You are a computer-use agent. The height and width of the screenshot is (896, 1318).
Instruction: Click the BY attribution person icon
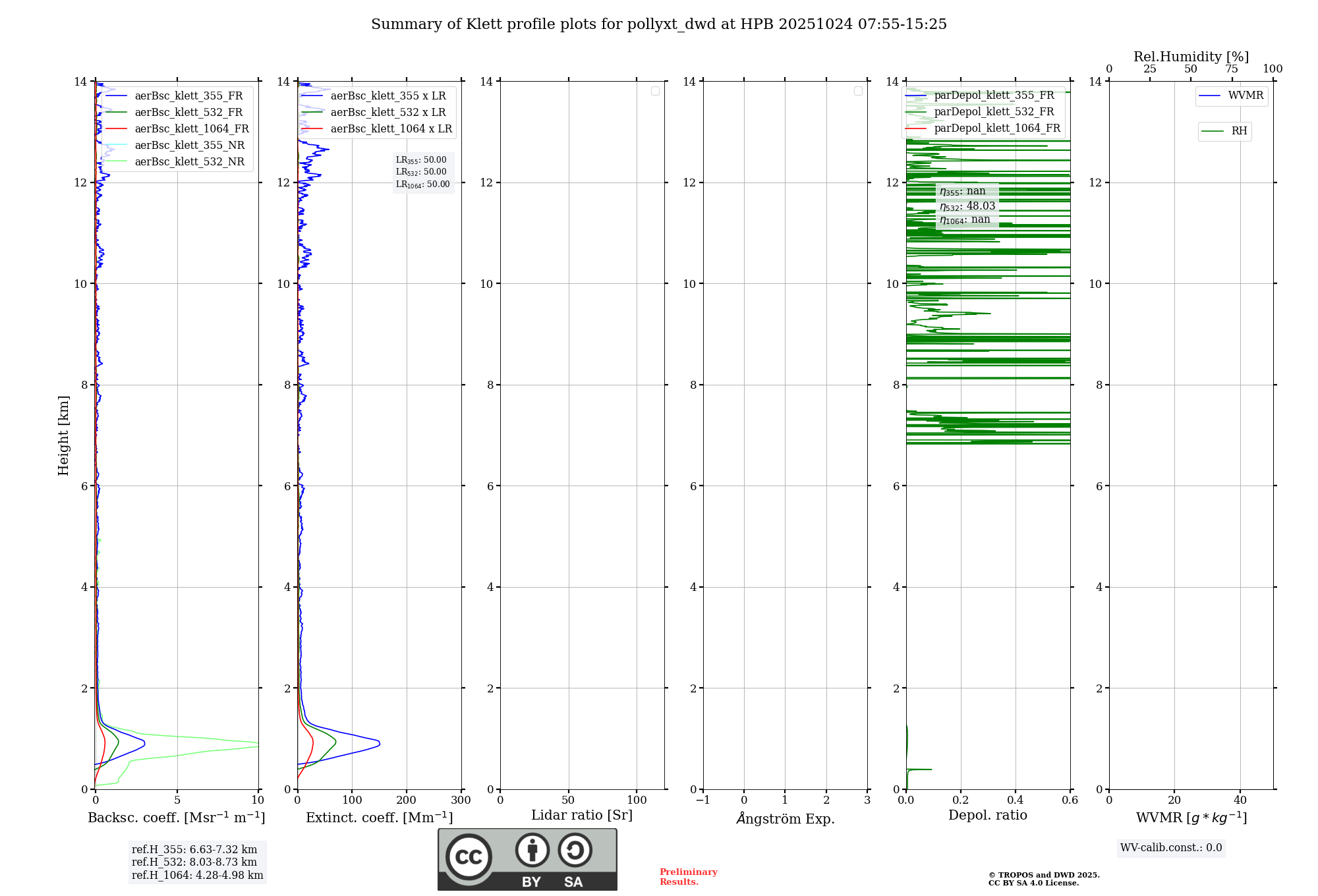tap(532, 850)
